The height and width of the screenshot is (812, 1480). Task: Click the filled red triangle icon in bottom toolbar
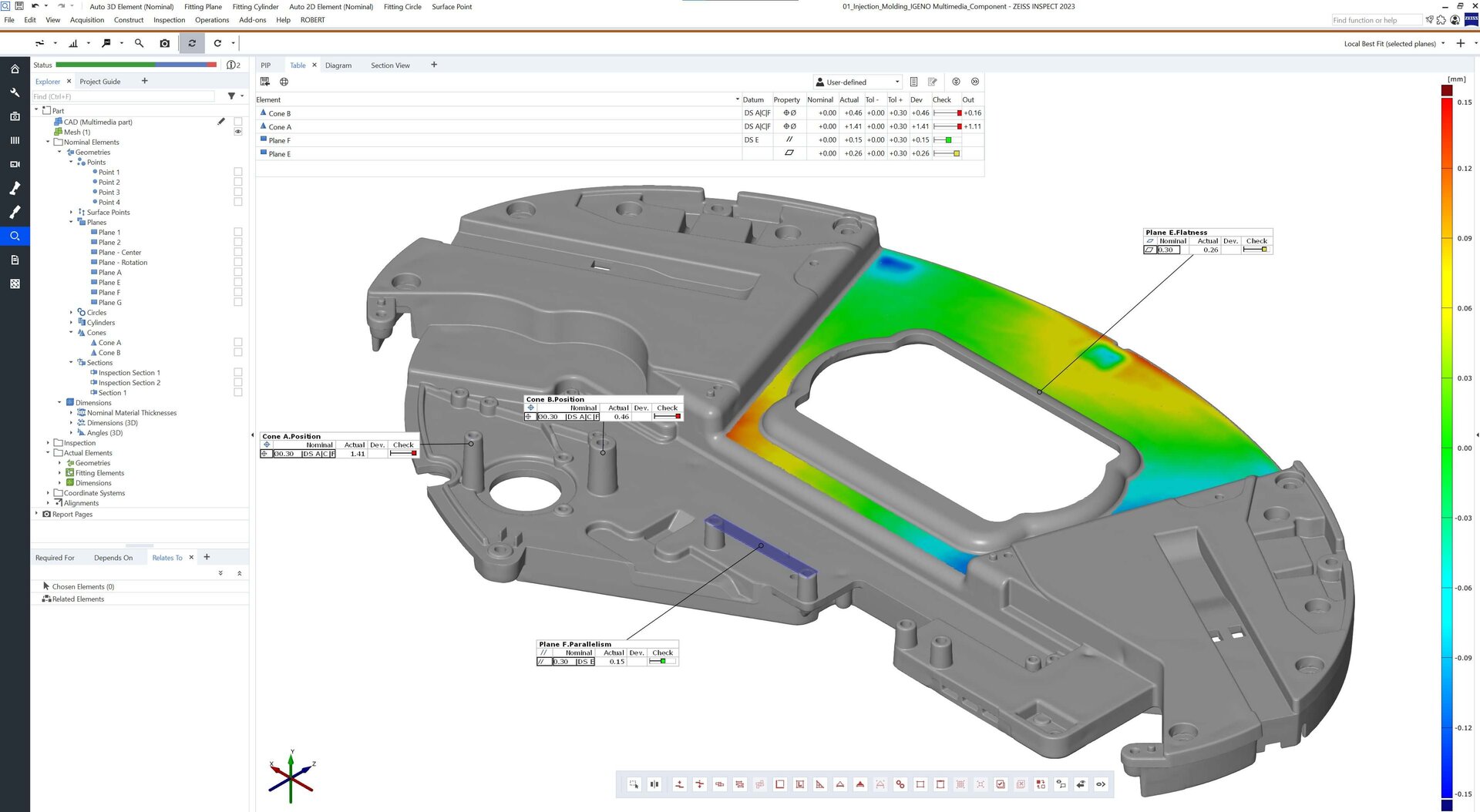click(x=860, y=784)
